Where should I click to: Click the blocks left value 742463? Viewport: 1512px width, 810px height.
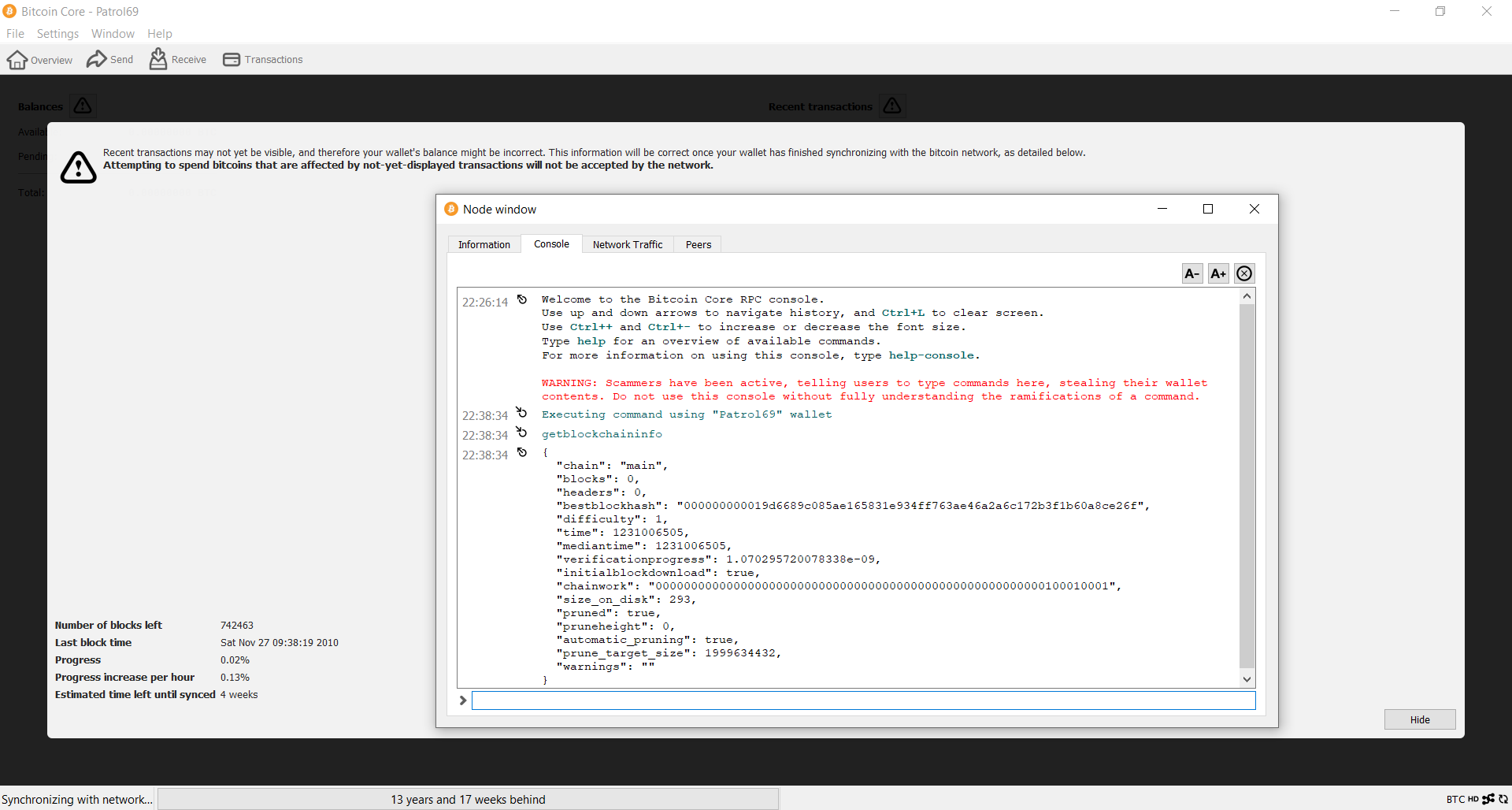(236, 626)
